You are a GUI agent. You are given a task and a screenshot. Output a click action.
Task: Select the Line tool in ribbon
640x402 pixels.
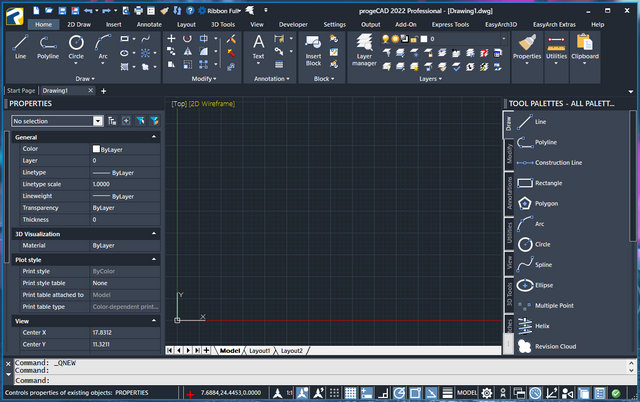21,46
